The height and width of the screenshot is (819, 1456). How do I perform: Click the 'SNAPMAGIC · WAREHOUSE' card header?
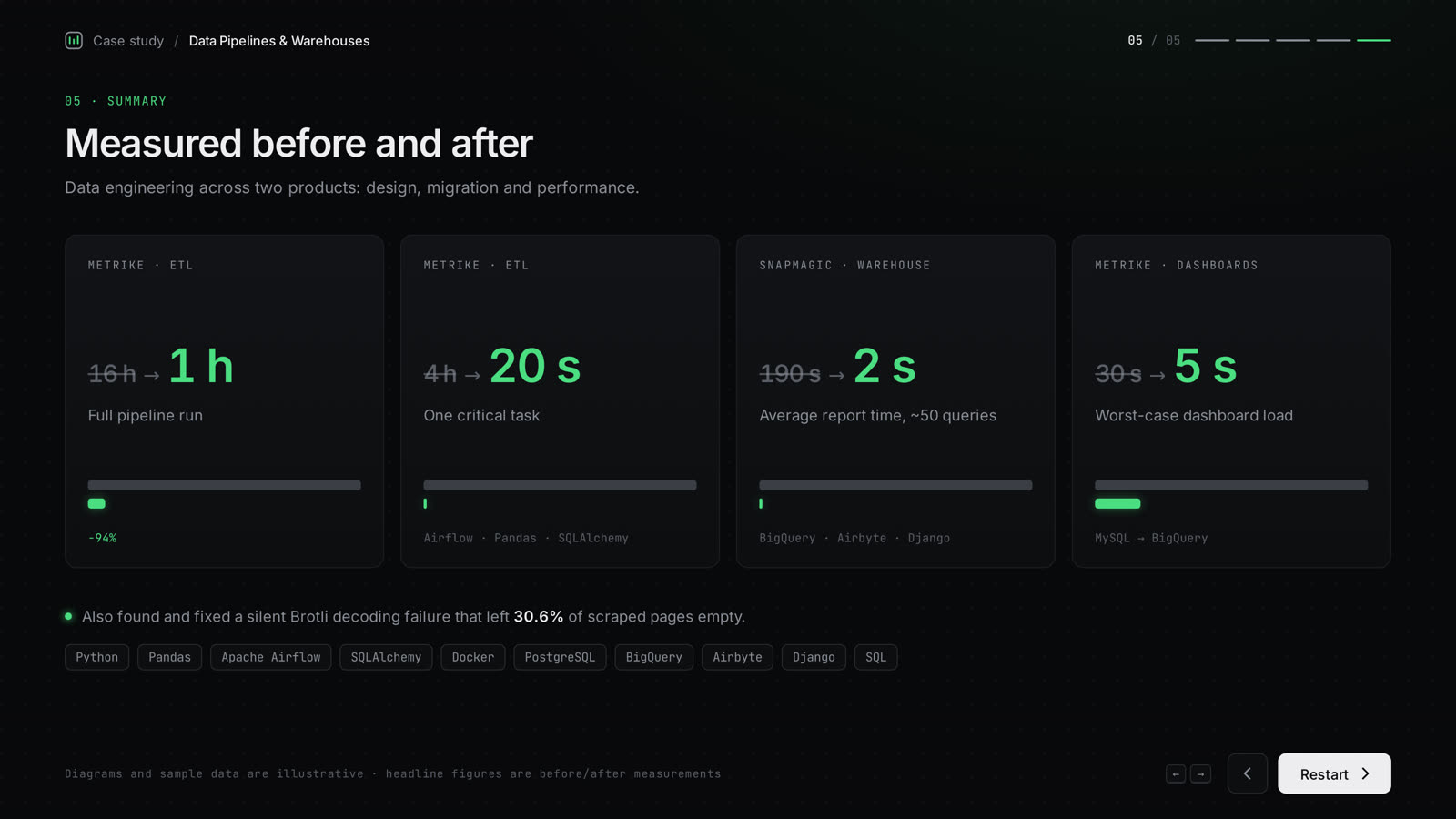pos(845,265)
